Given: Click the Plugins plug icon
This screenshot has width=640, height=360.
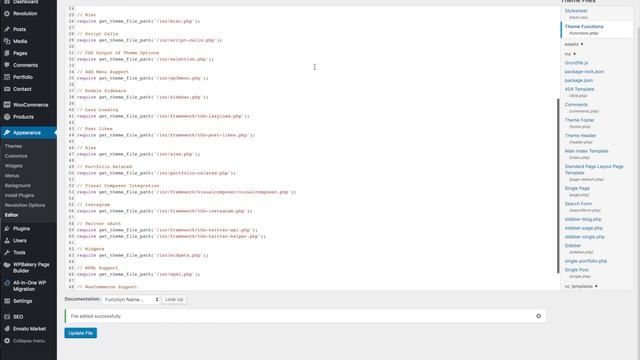Looking at the screenshot, I should pos(7,229).
